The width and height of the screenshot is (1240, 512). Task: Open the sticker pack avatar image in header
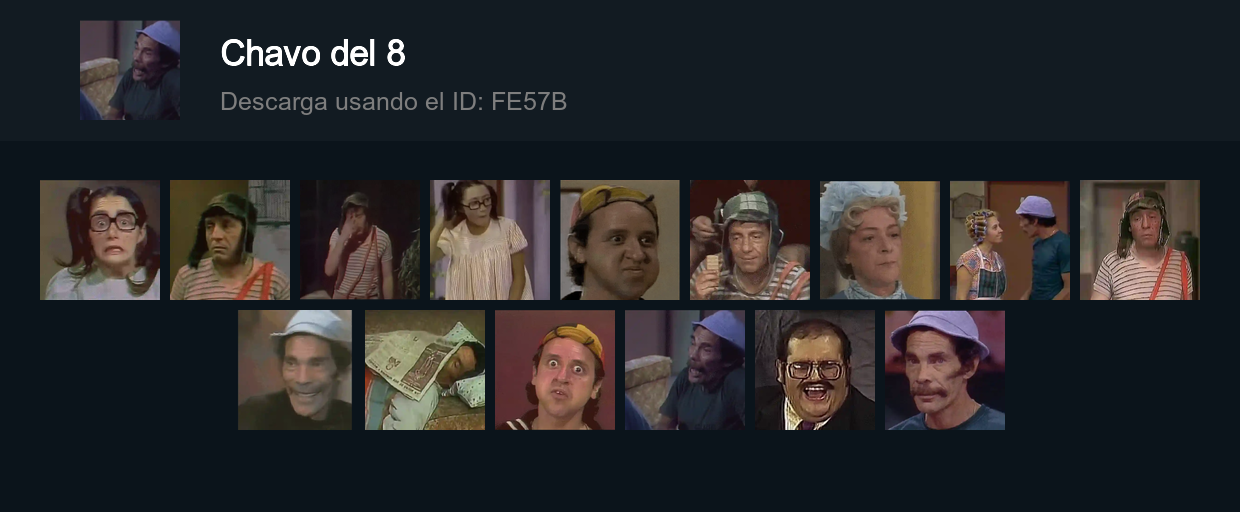click(130, 70)
